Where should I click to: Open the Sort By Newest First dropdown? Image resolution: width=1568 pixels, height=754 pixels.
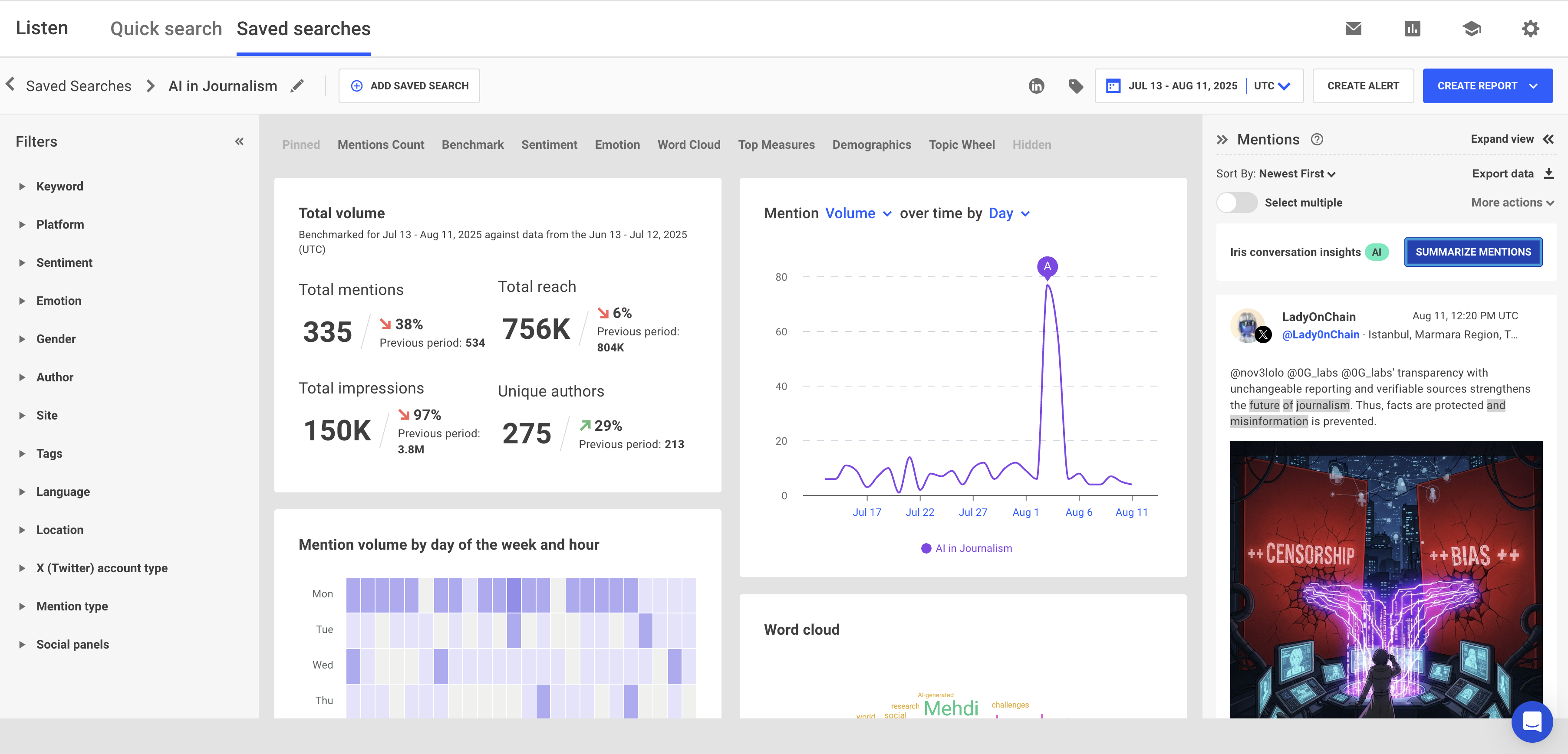pos(1297,174)
